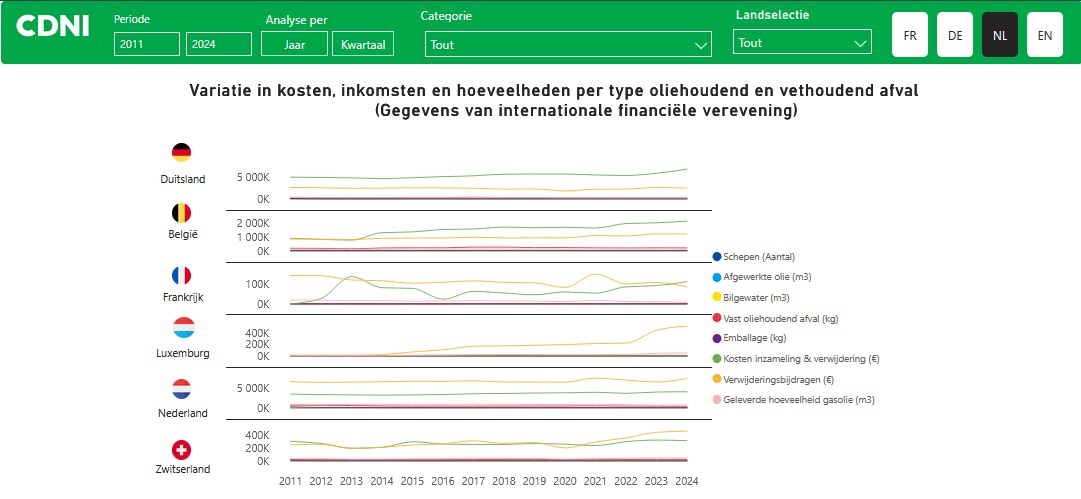1081x499 pixels.
Task: Click the Duitsland flag icon
Action: coord(181,153)
